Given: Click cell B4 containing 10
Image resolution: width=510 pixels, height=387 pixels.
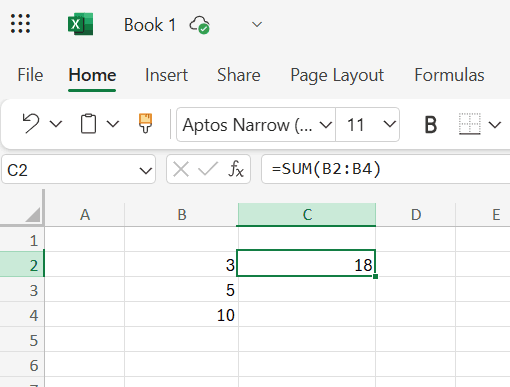Looking at the screenshot, I should click(181, 315).
